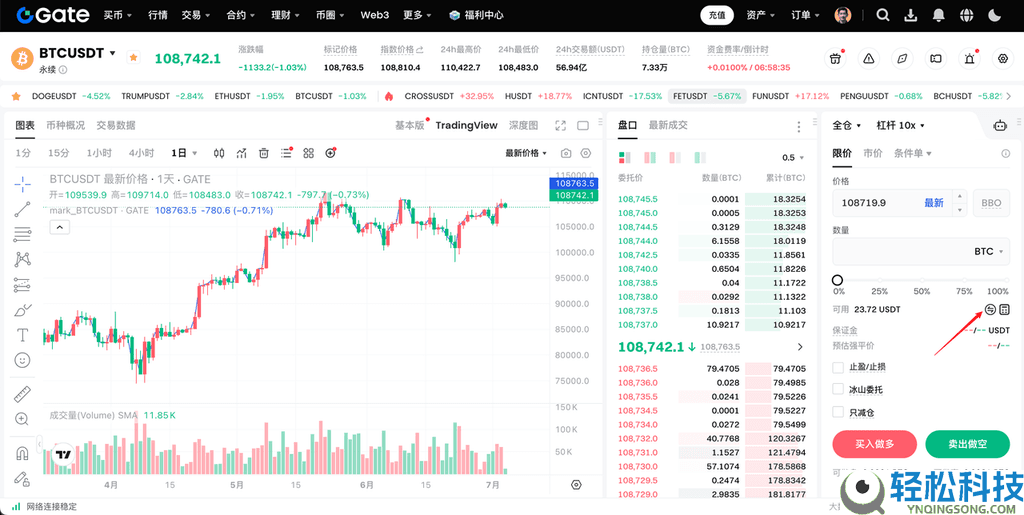The image size is (1024, 515).
Task: Enable the 只减仓 checkbox
Action: (839, 412)
